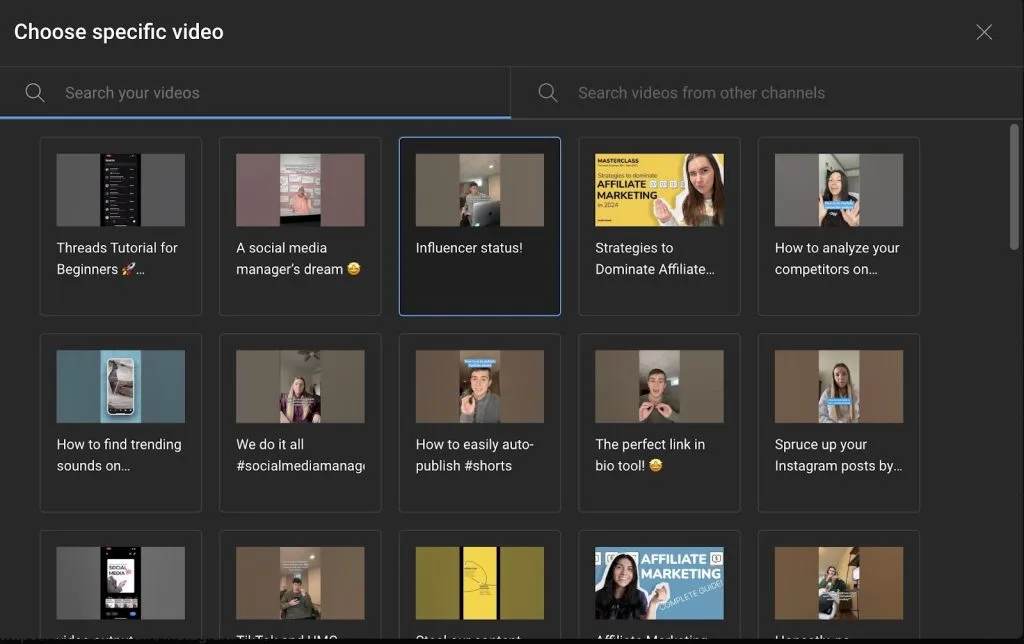
Task: Select the Influencer status! video thumbnail
Action: point(480,190)
